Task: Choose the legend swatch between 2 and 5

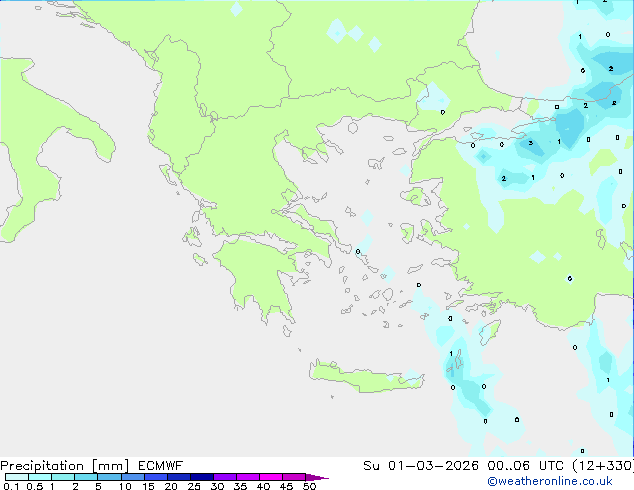Action: [x=86, y=477]
